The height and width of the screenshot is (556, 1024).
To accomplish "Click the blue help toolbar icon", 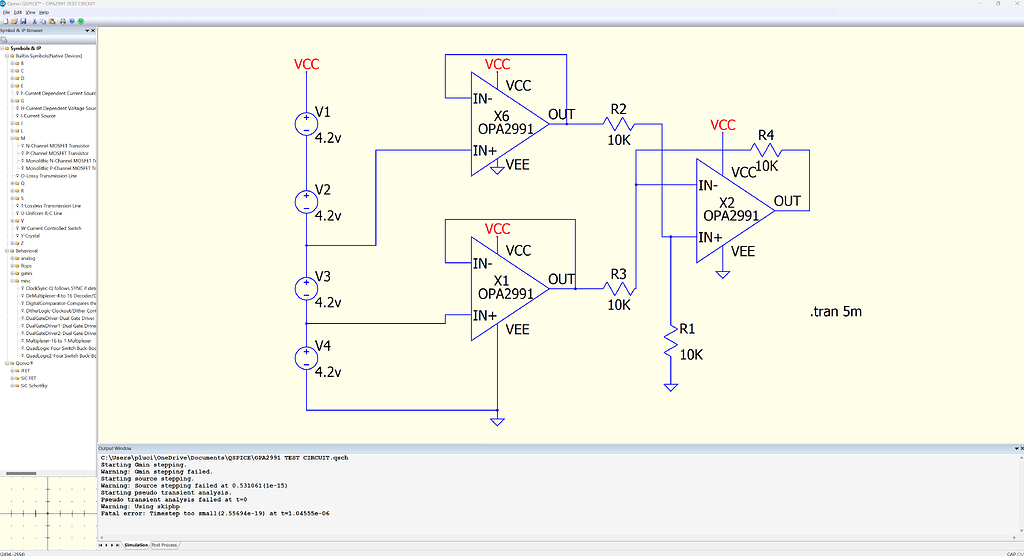I will [72, 21].
